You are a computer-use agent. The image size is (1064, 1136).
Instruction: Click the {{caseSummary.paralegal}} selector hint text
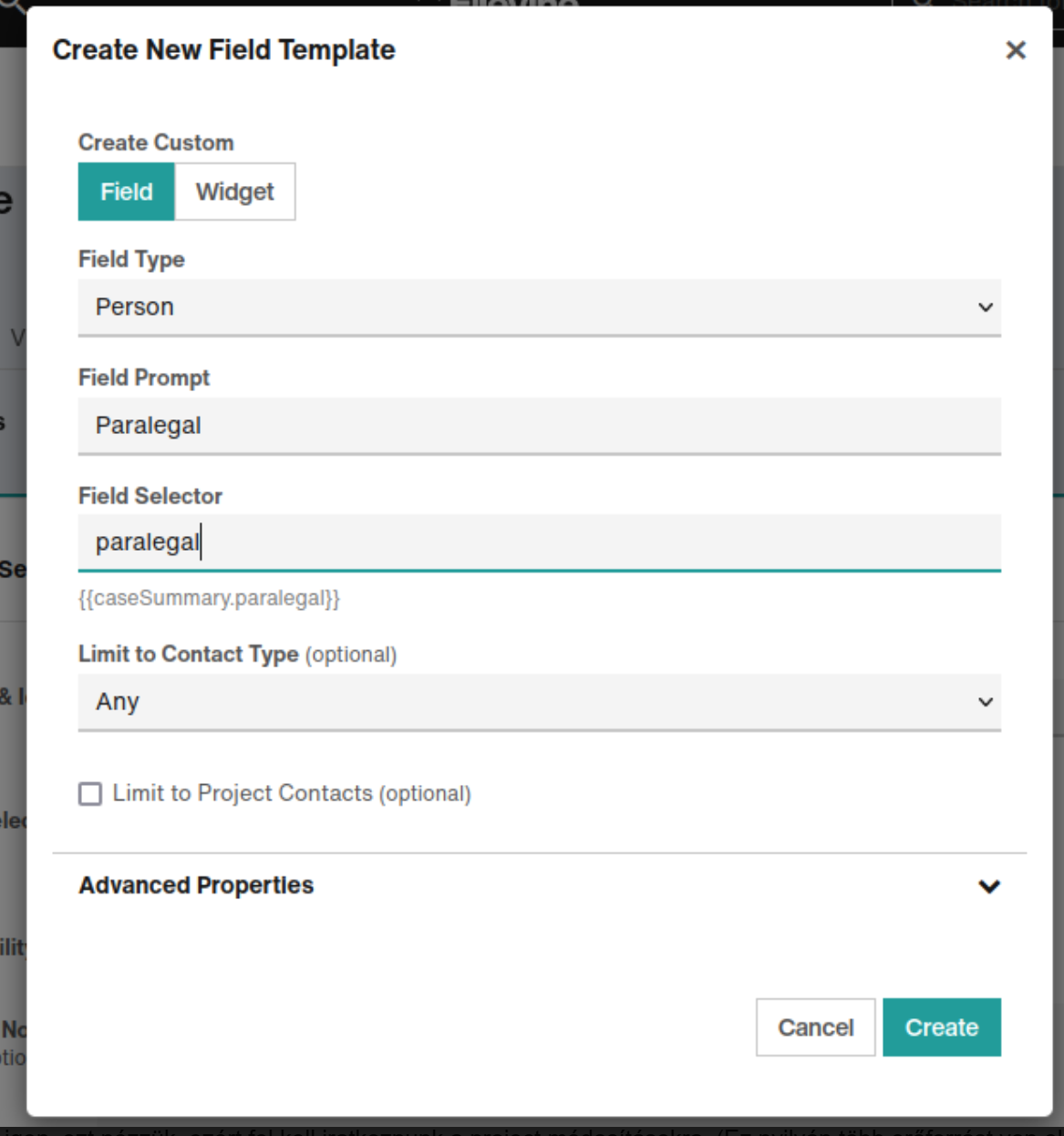(209, 598)
